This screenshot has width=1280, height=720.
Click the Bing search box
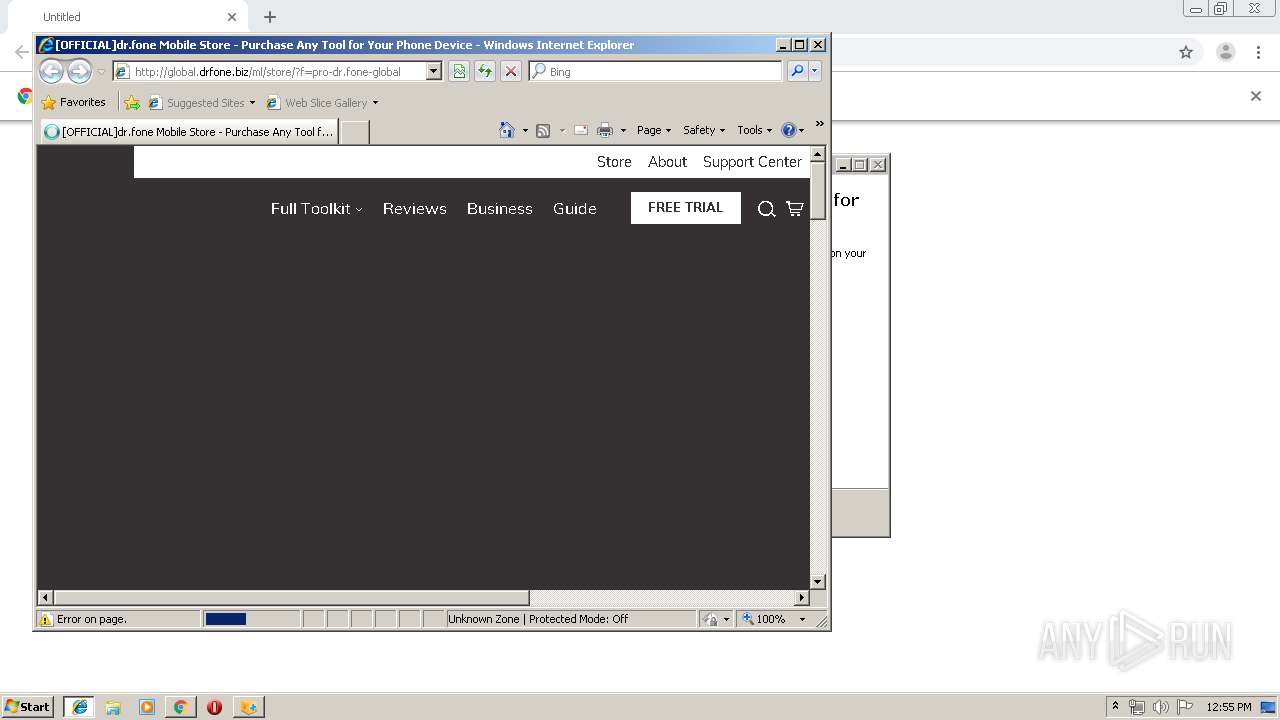click(656, 72)
